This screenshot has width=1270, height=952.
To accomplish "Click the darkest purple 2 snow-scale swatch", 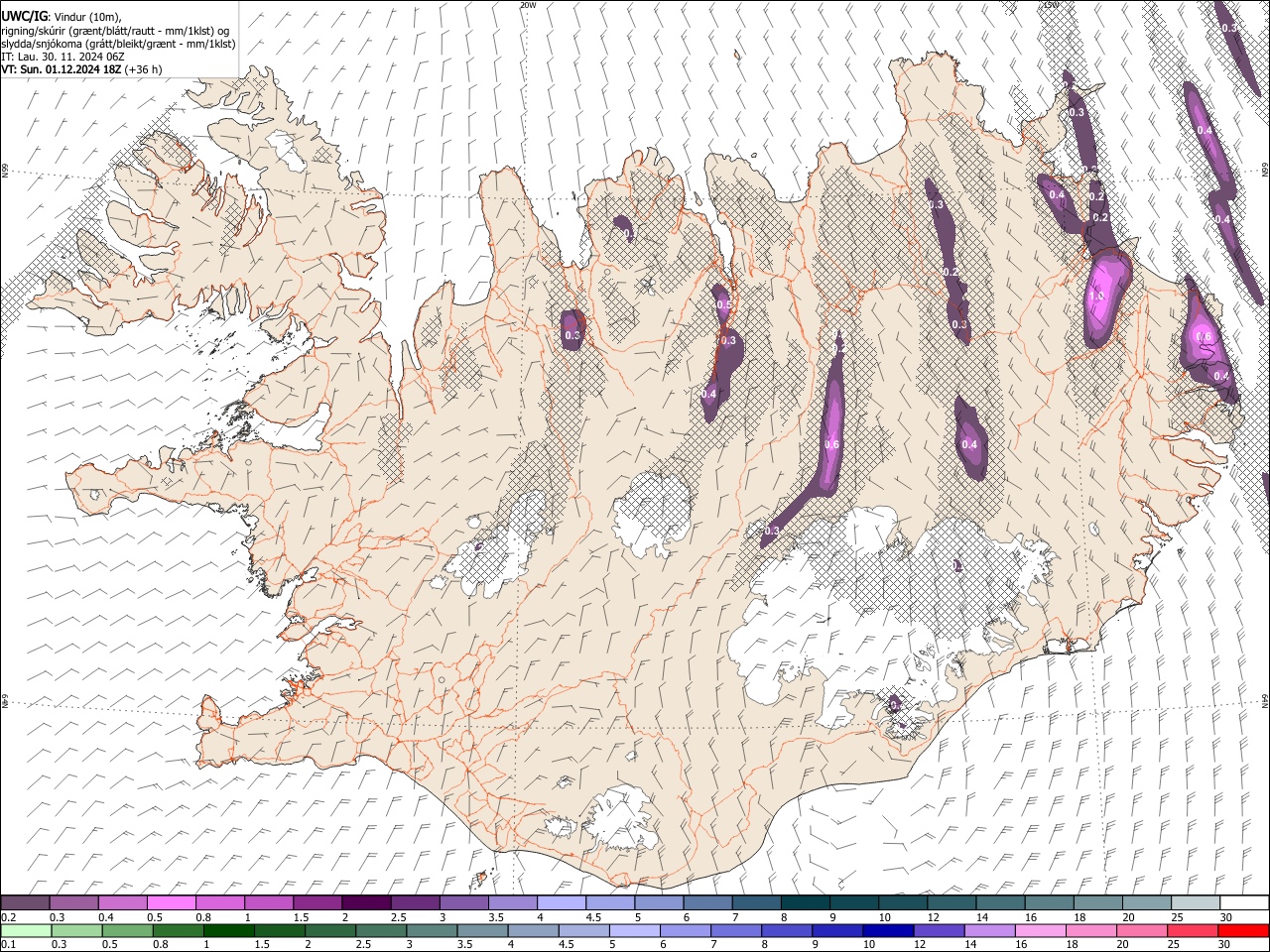I will (366, 903).
